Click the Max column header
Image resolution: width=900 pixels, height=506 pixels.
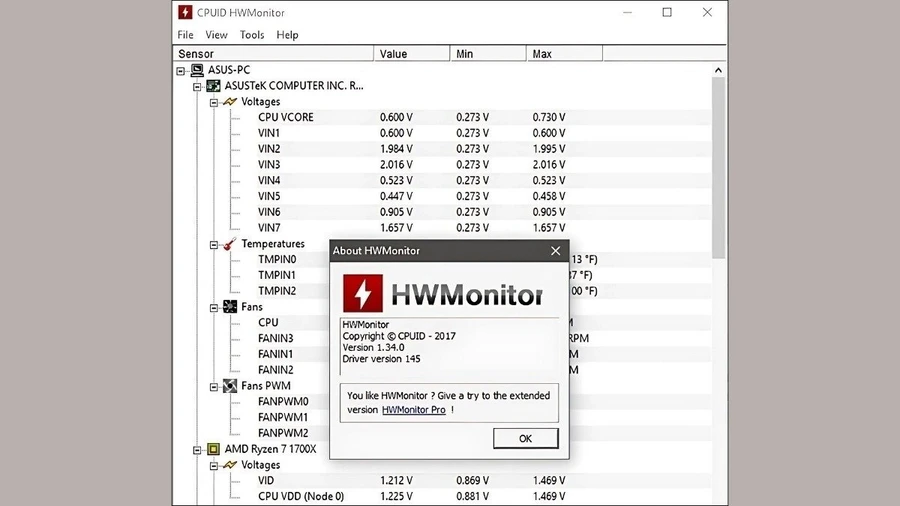coord(565,54)
